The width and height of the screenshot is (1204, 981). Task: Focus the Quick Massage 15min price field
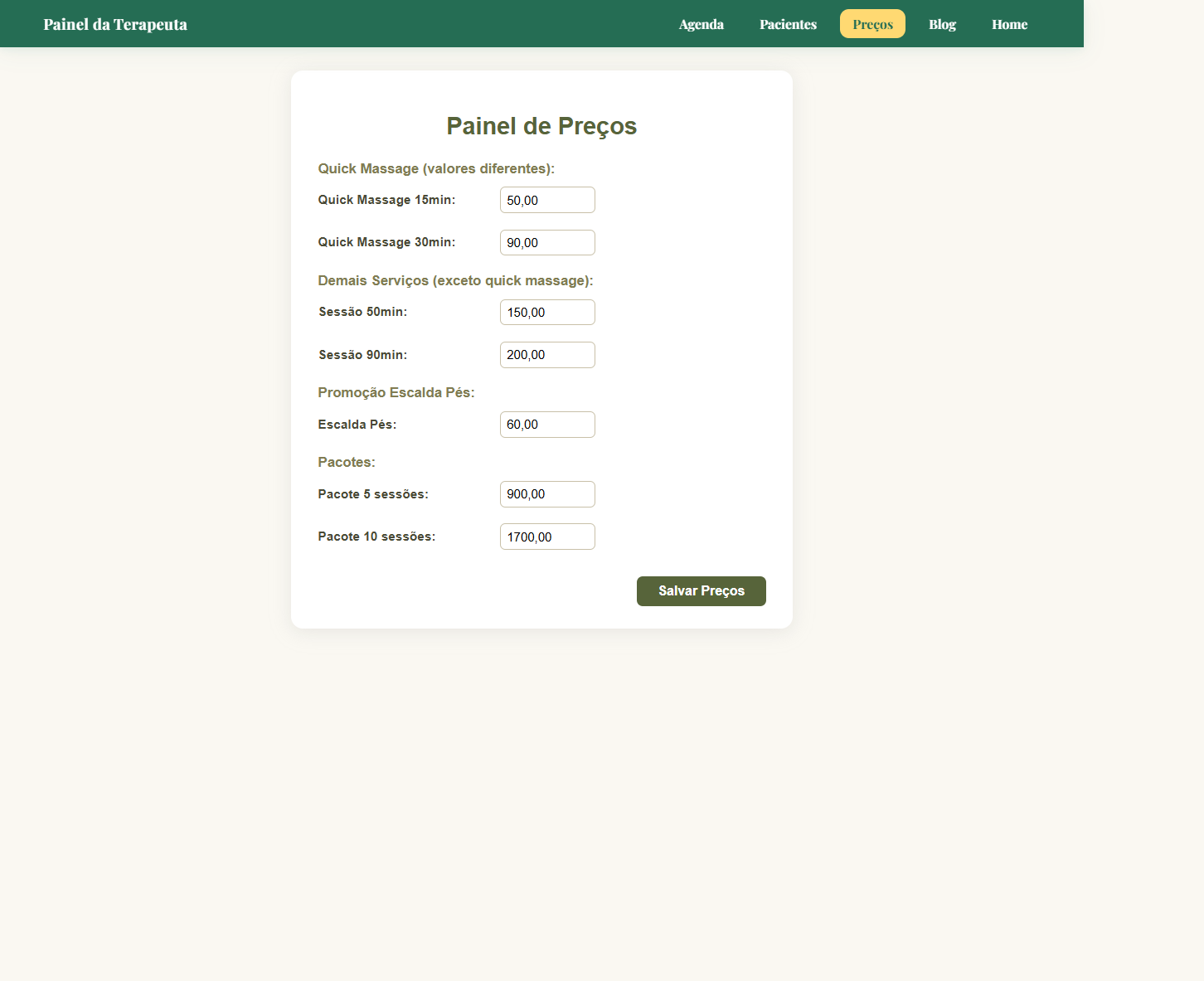547,200
